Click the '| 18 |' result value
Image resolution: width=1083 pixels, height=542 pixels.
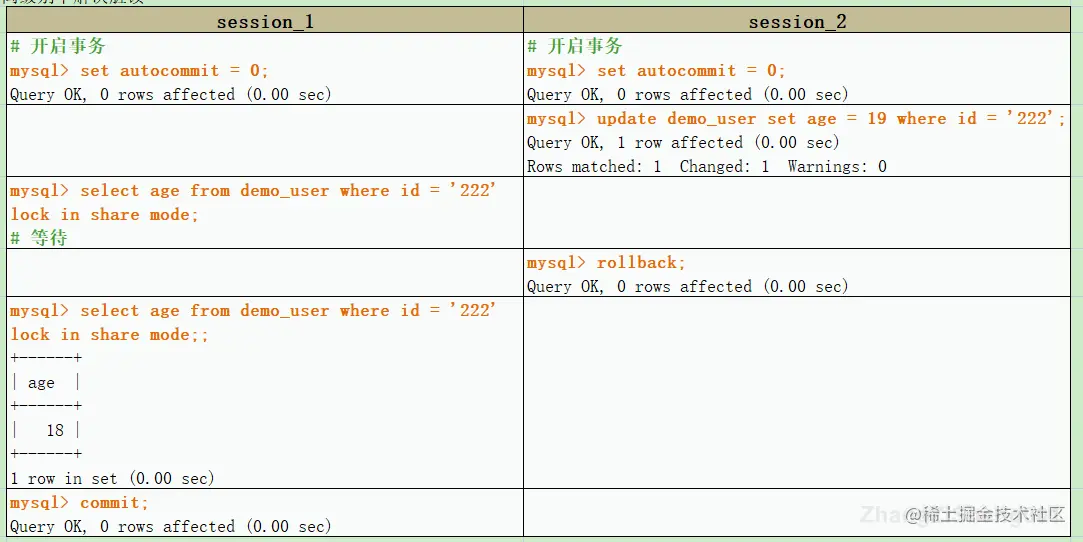click(x=46, y=430)
